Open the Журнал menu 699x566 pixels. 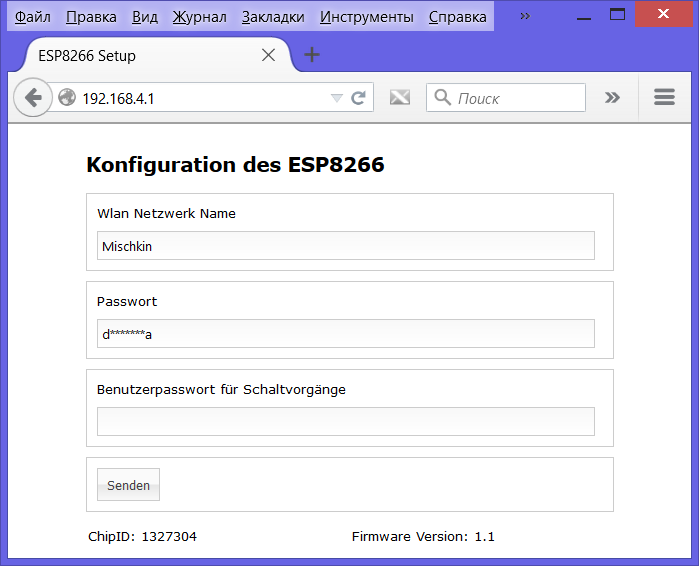tap(200, 17)
